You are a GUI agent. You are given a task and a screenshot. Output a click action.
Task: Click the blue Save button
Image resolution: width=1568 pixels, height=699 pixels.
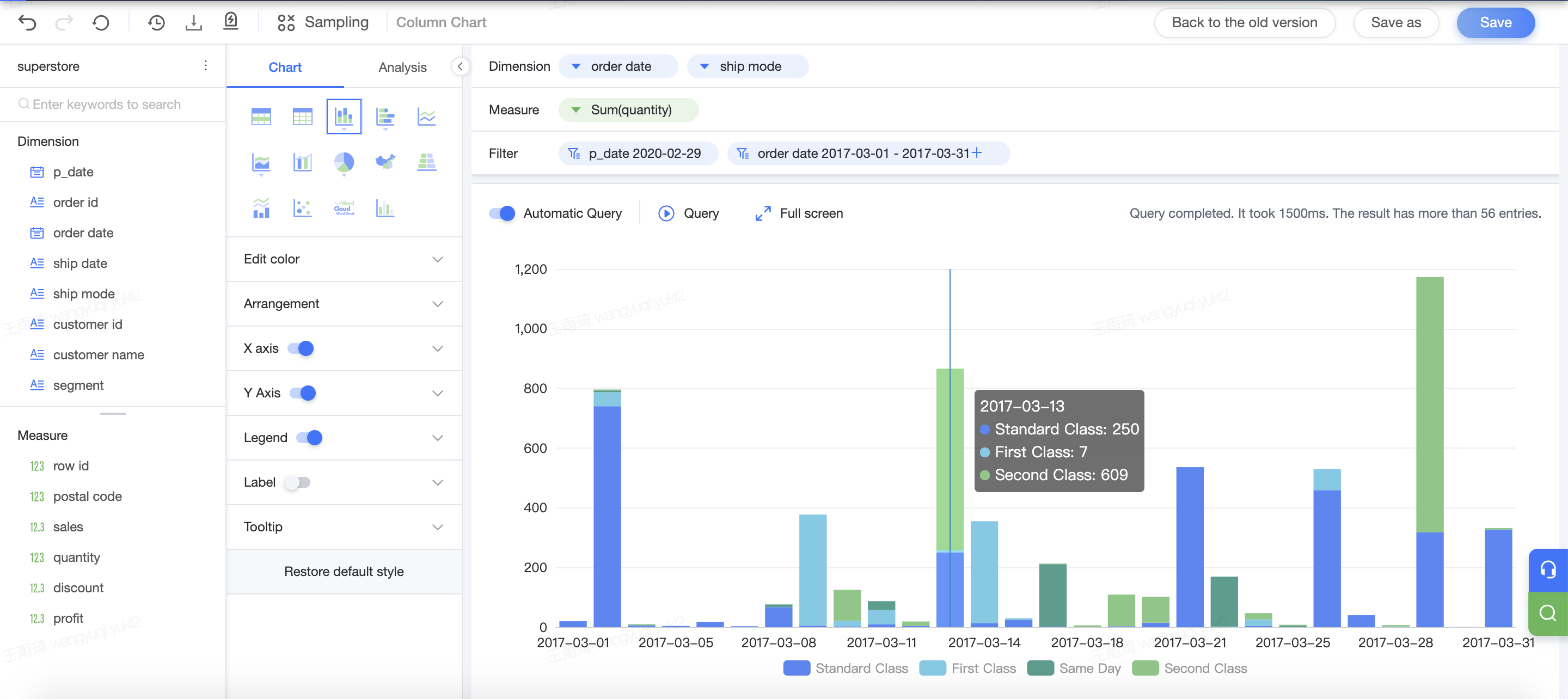pyautogui.click(x=1496, y=22)
